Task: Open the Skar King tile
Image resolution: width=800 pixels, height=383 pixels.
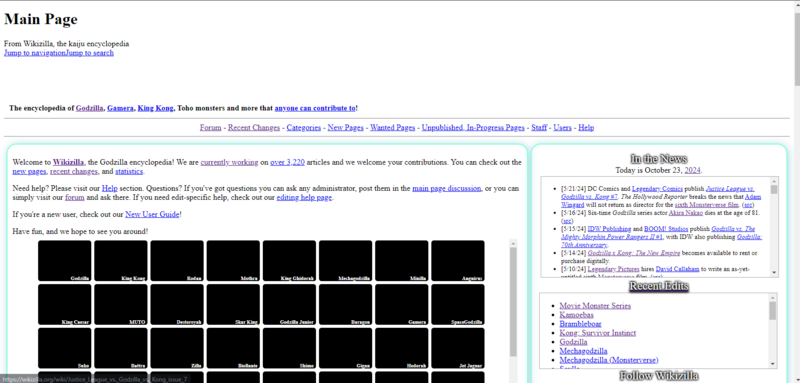Action: coord(233,304)
